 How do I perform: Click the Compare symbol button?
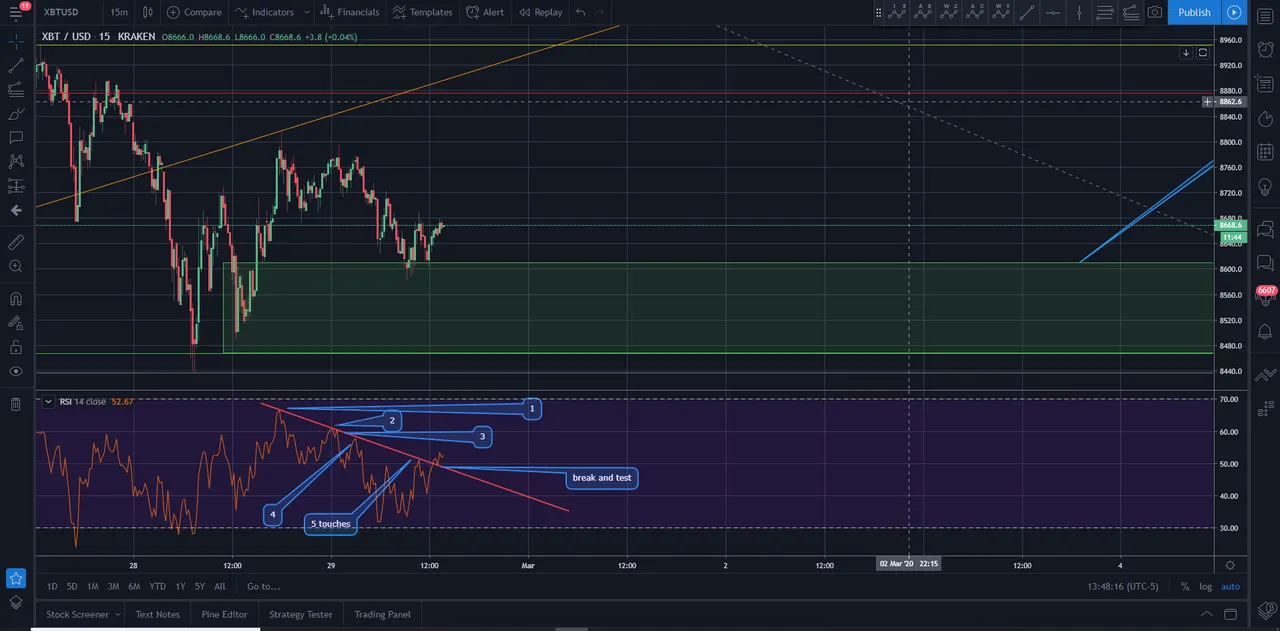(x=194, y=12)
